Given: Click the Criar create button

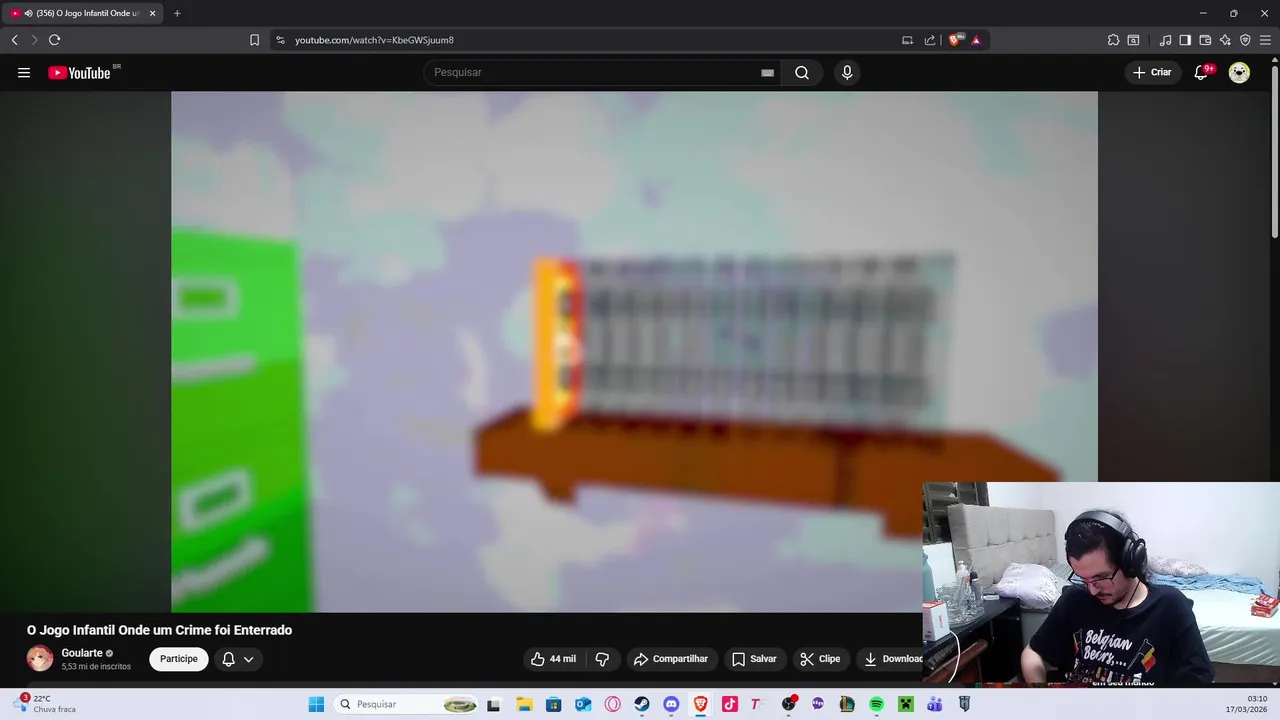Looking at the screenshot, I should click(x=1152, y=72).
